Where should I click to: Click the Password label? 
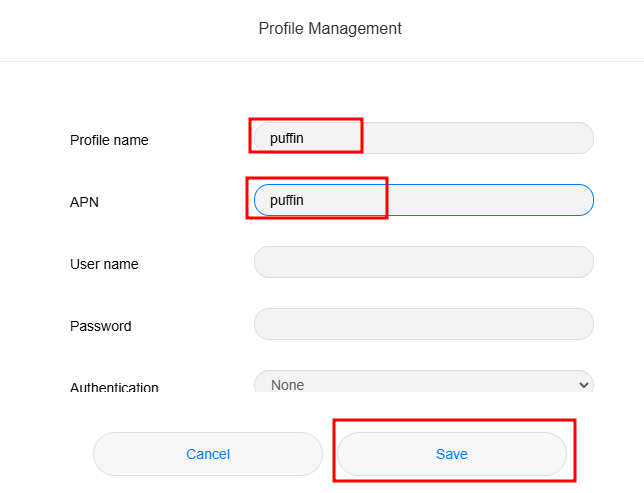tap(101, 326)
